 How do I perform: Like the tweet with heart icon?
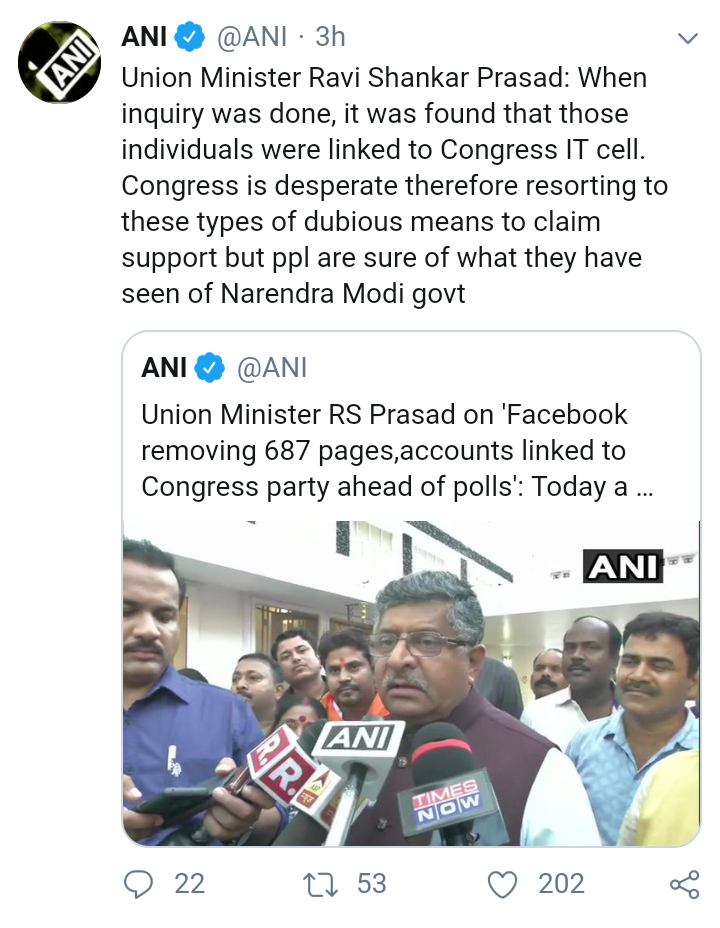tap(502, 885)
